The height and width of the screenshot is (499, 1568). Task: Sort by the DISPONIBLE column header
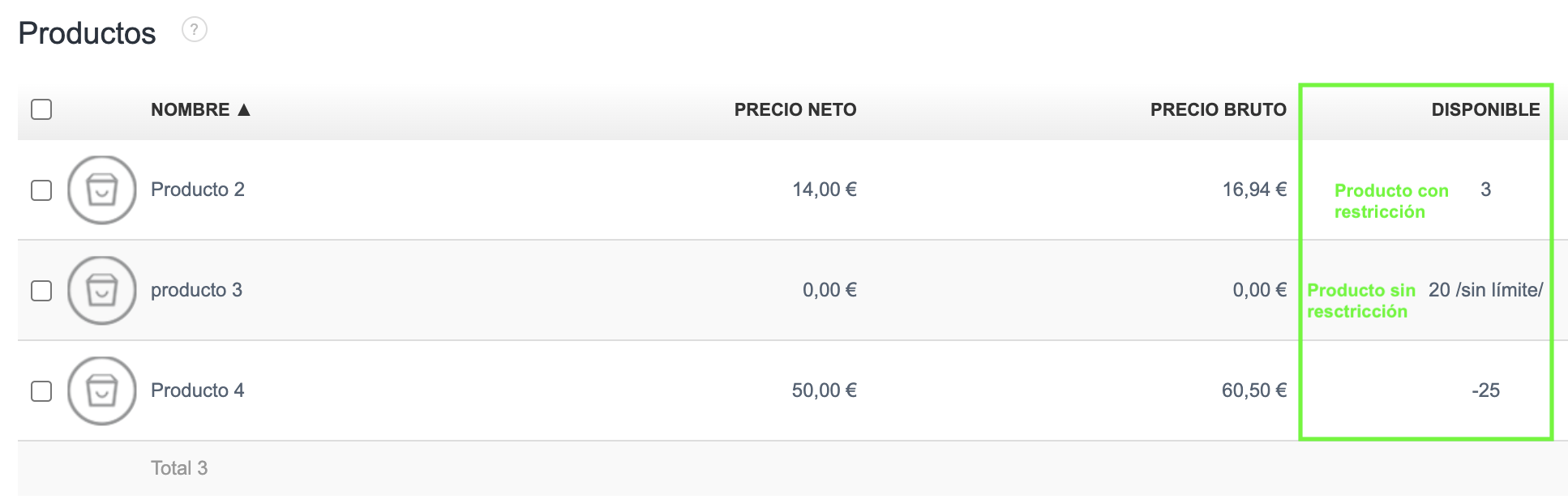(x=1485, y=110)
